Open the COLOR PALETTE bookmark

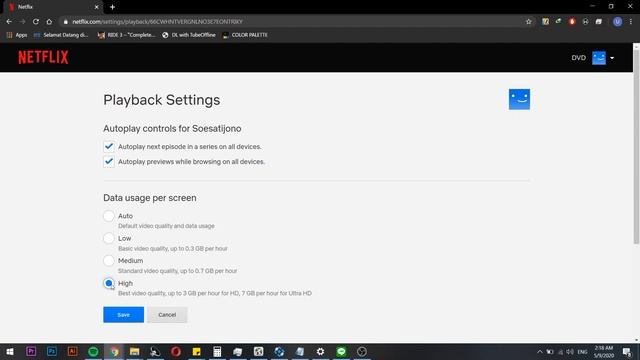(x=245, y=35)
